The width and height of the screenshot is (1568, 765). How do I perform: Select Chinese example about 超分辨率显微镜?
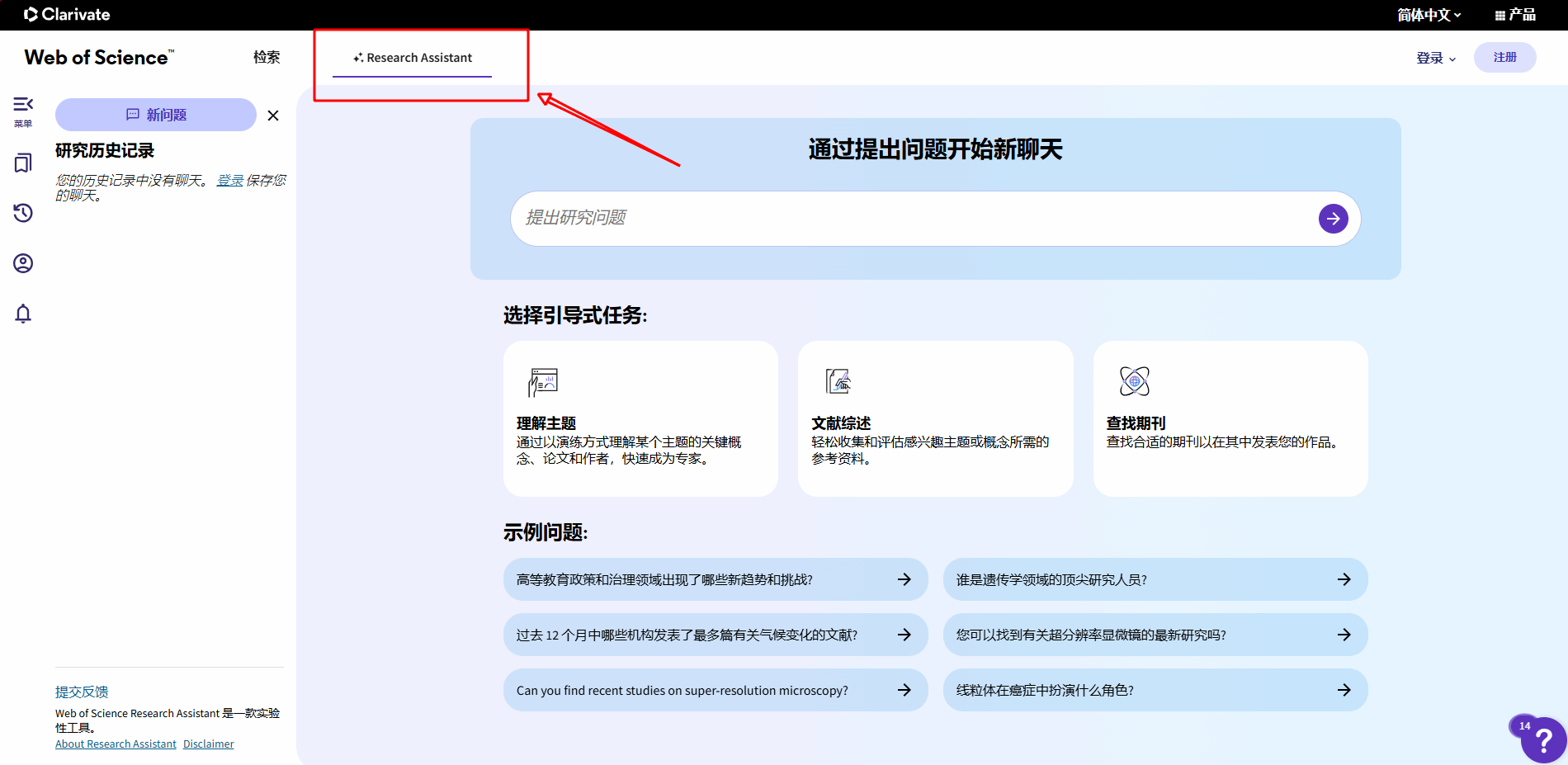point(1155,635)
